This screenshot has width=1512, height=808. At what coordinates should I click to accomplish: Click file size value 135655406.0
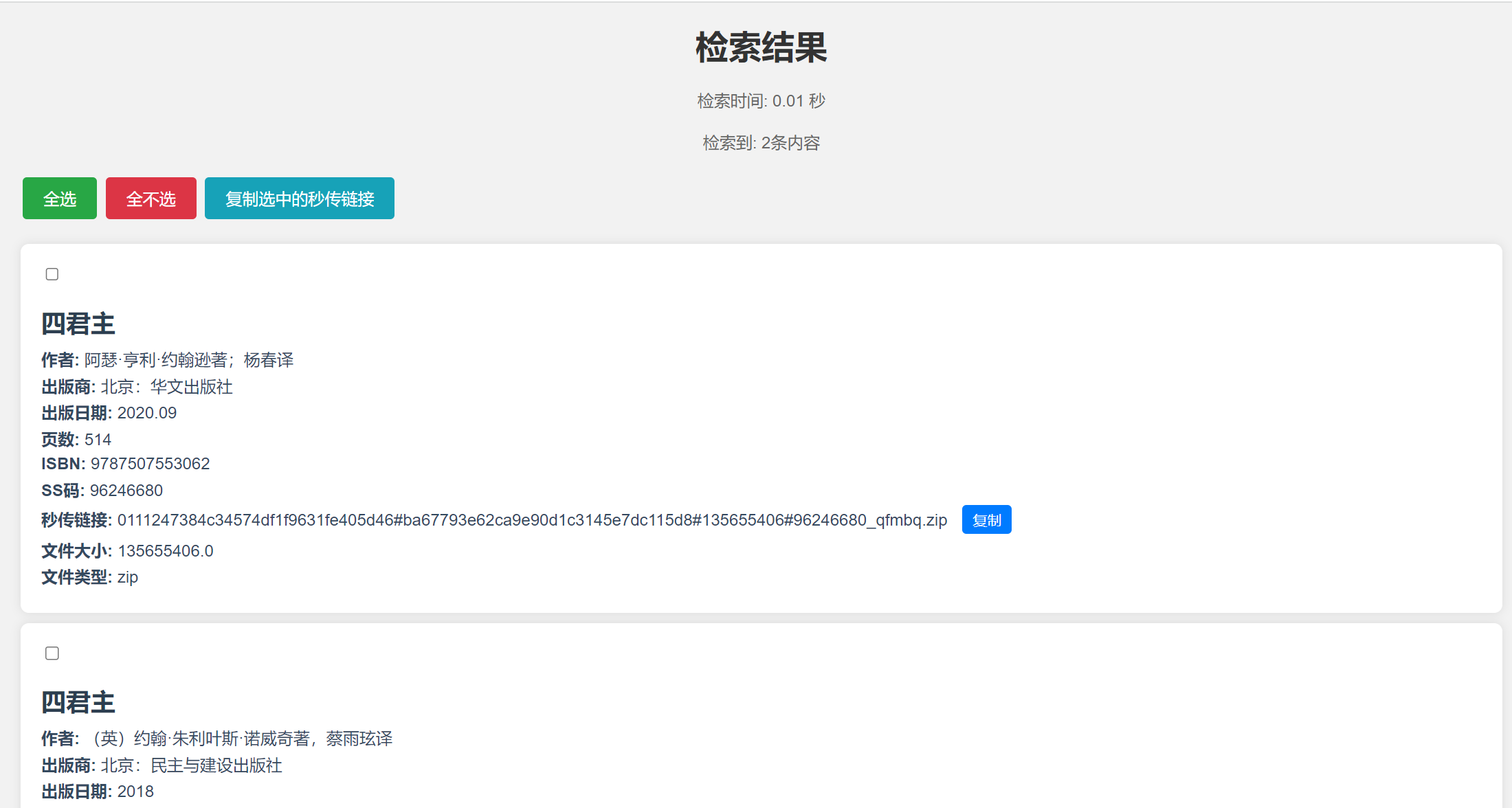coord(166,551)
